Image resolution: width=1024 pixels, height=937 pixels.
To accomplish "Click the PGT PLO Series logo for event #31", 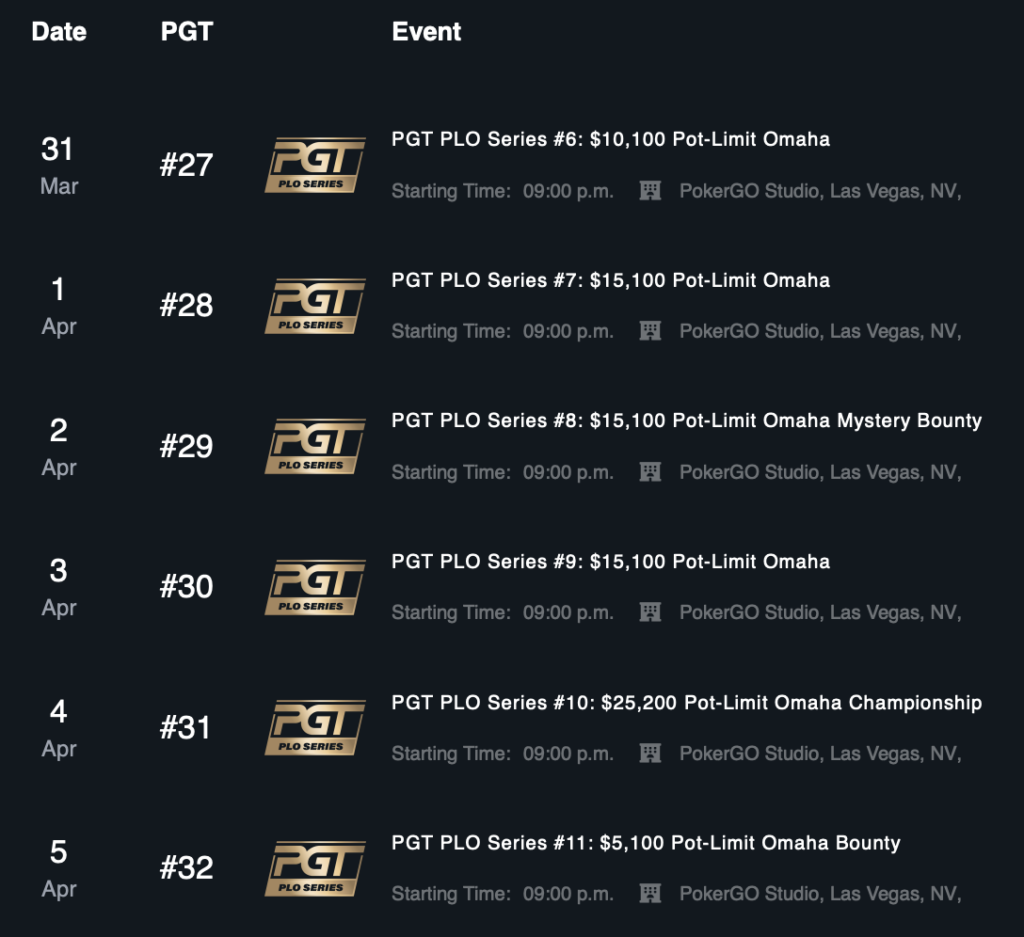I will [x=315, y=727].
